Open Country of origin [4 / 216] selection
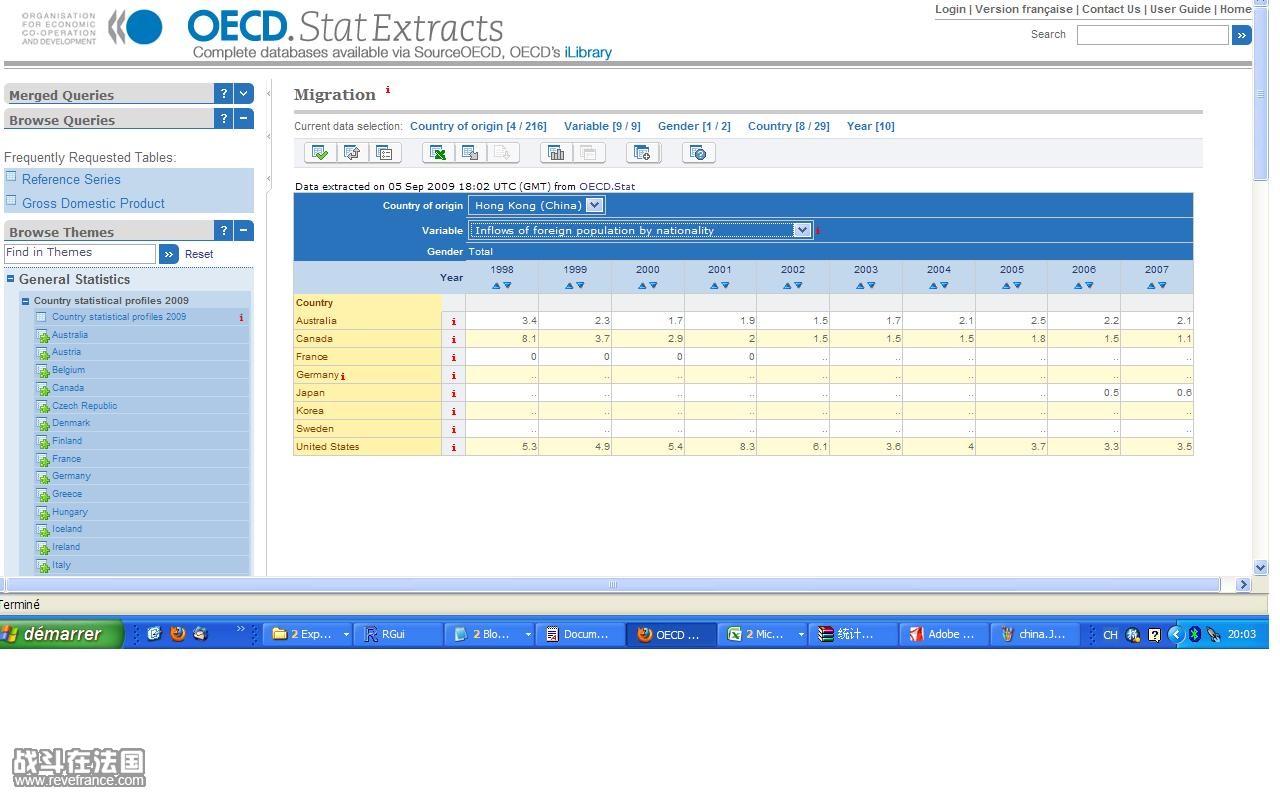 [x=478, y=126]
